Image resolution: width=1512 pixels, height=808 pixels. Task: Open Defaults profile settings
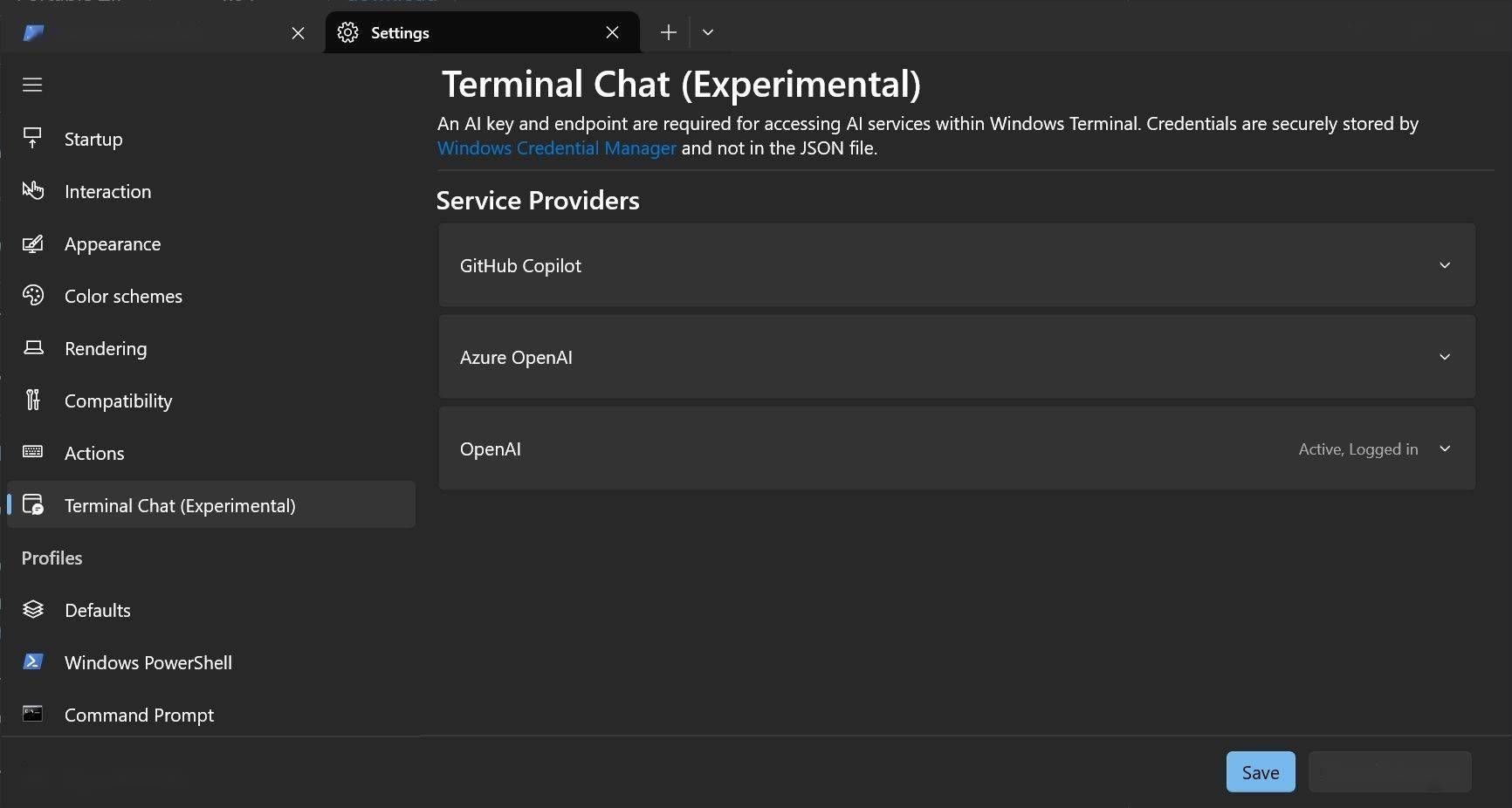pyautogui.click(x=211, y=610)
